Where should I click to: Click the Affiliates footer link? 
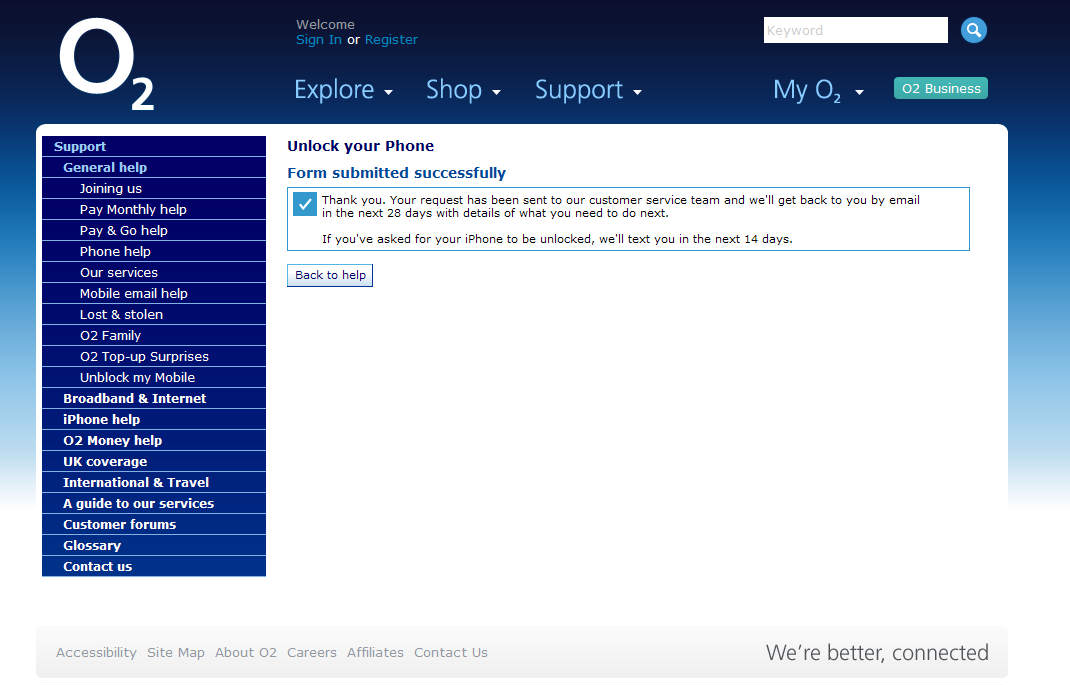coord(375,653)
